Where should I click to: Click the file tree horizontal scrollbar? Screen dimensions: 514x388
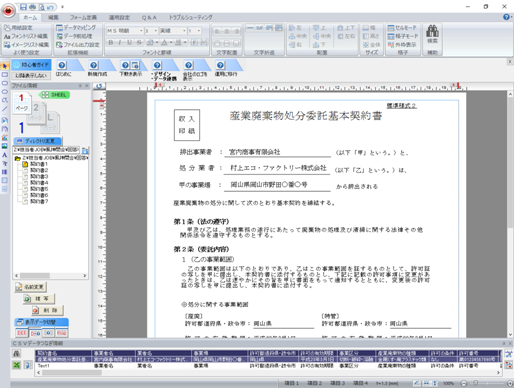coord(51,276)
